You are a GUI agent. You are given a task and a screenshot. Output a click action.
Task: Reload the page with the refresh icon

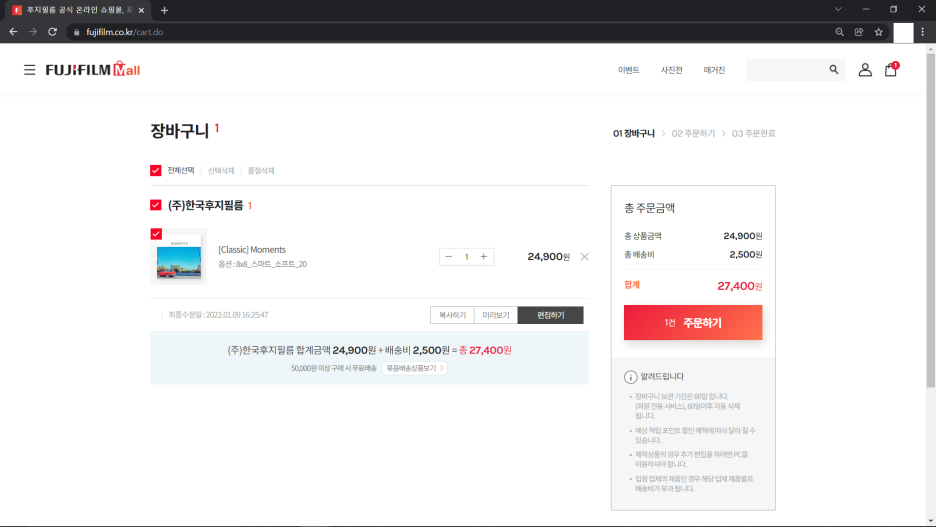tap(53, 32)
